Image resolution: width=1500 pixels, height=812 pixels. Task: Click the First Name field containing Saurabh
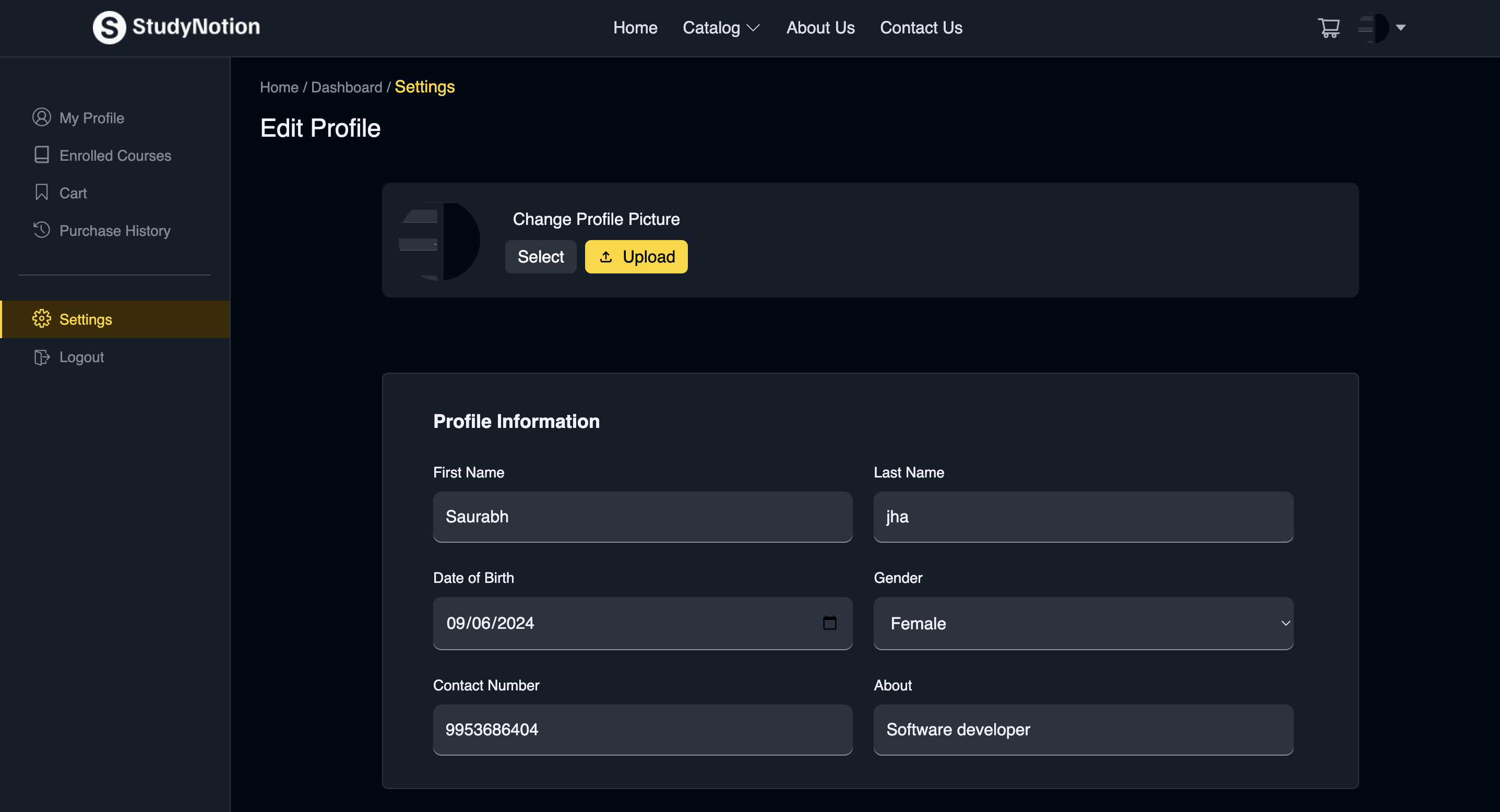coord(642,516)
